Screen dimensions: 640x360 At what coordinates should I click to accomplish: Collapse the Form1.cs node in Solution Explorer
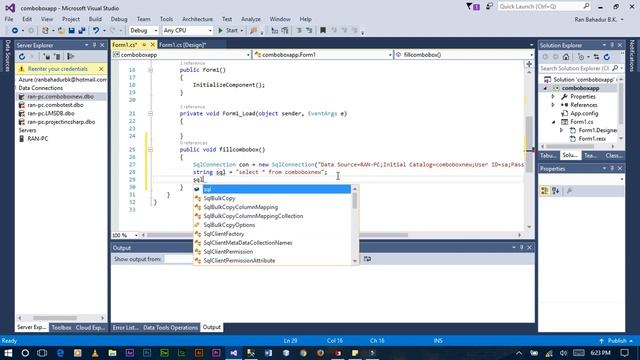553,122
